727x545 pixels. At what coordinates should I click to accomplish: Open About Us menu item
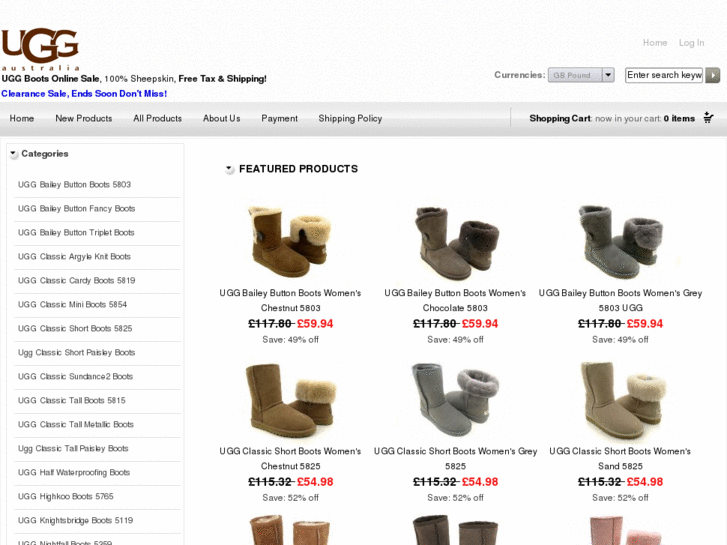222,118
